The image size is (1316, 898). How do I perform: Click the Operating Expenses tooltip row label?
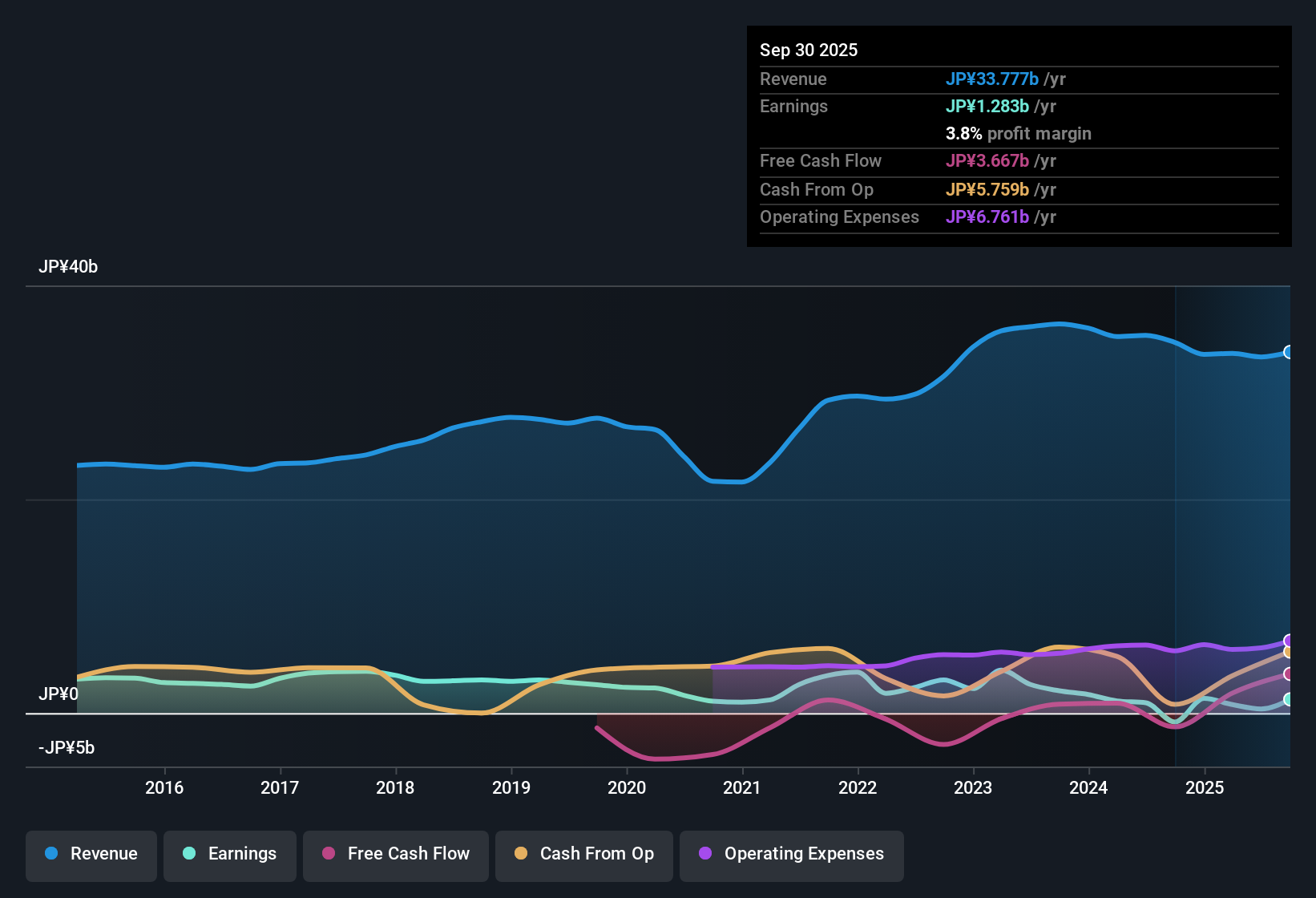click(839, 216)
